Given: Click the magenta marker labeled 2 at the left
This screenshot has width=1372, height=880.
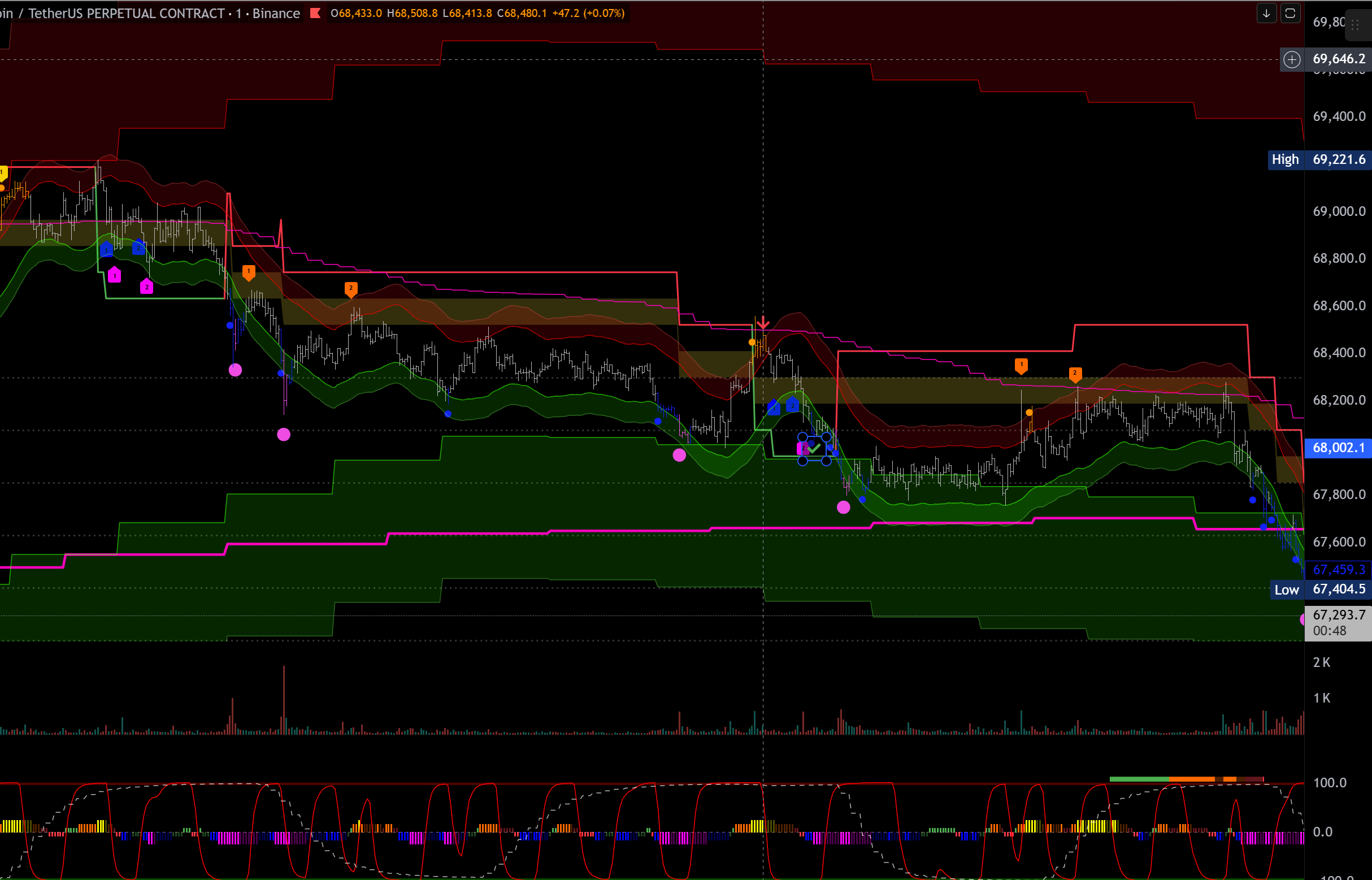Looking at the screenshot, I should [x=146, y=287].
